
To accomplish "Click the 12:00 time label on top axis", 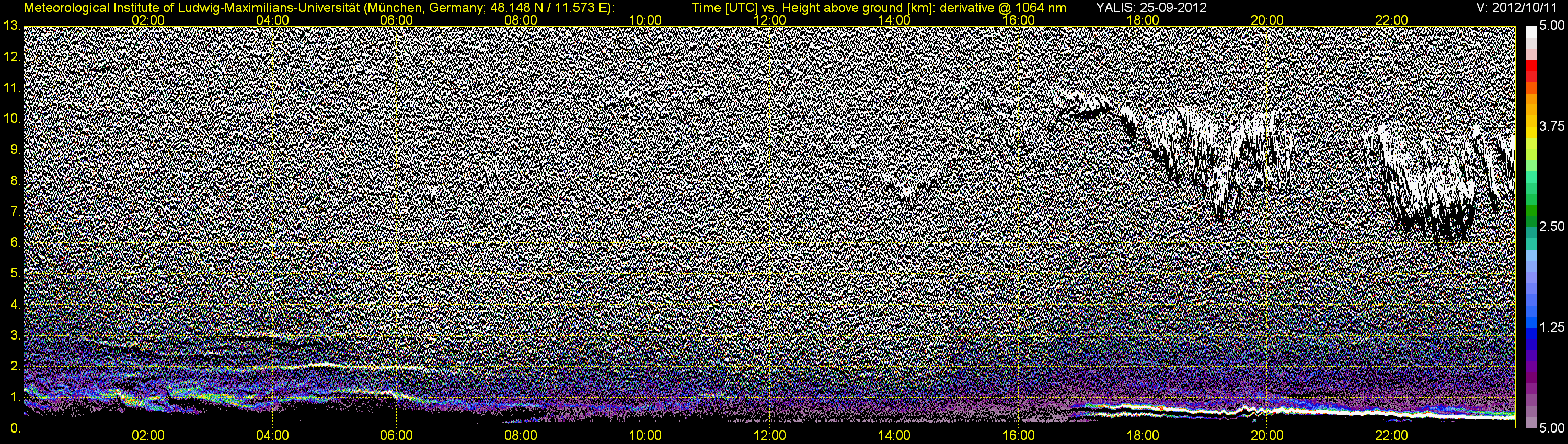I will click(770, 19).
